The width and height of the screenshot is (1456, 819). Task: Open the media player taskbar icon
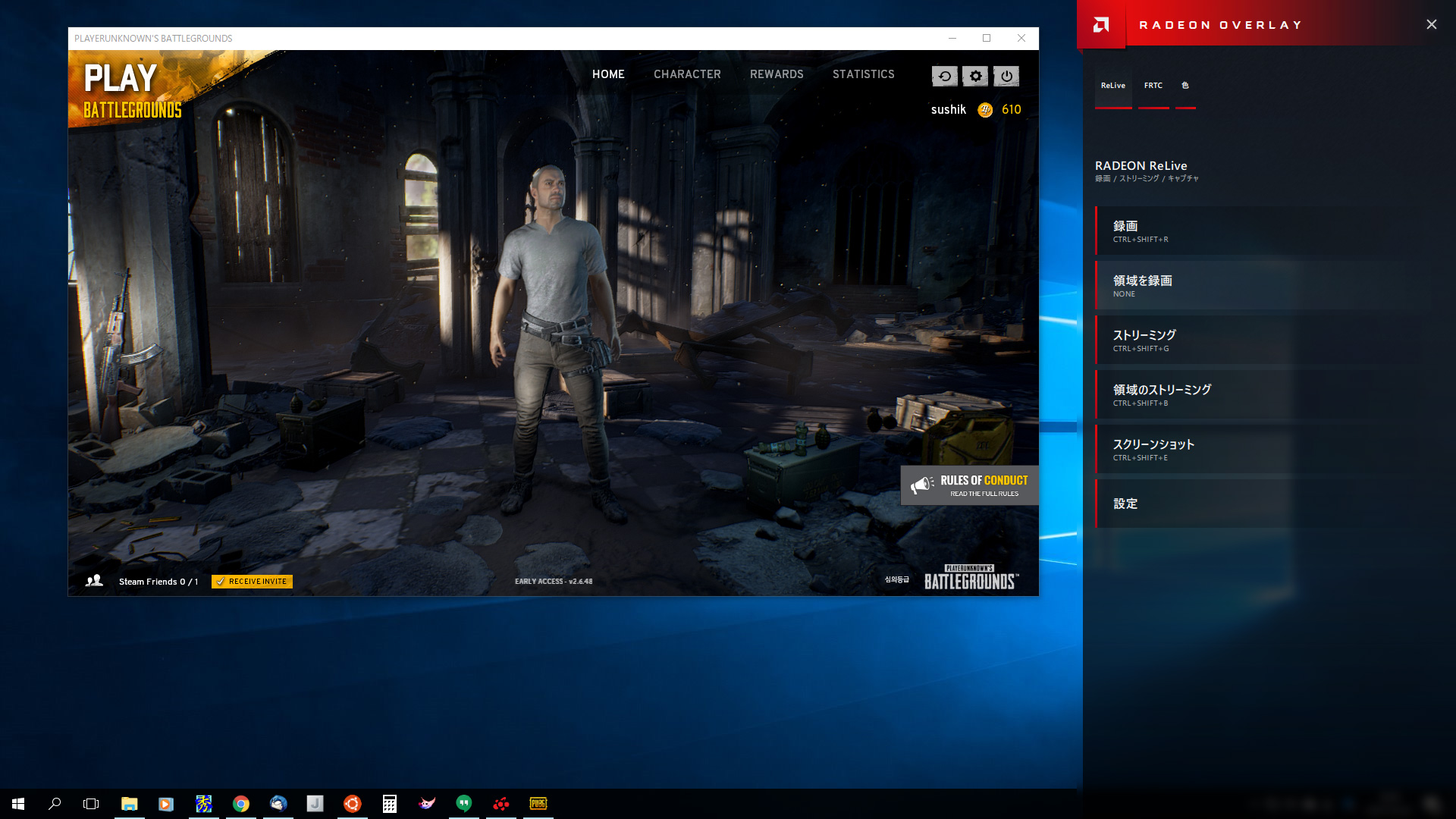tap(166, 804)
